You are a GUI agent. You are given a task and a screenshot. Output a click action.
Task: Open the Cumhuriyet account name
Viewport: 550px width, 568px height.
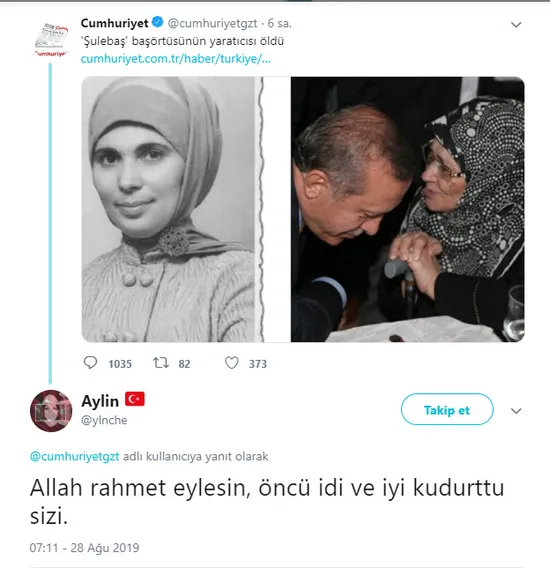pos(114,23)
